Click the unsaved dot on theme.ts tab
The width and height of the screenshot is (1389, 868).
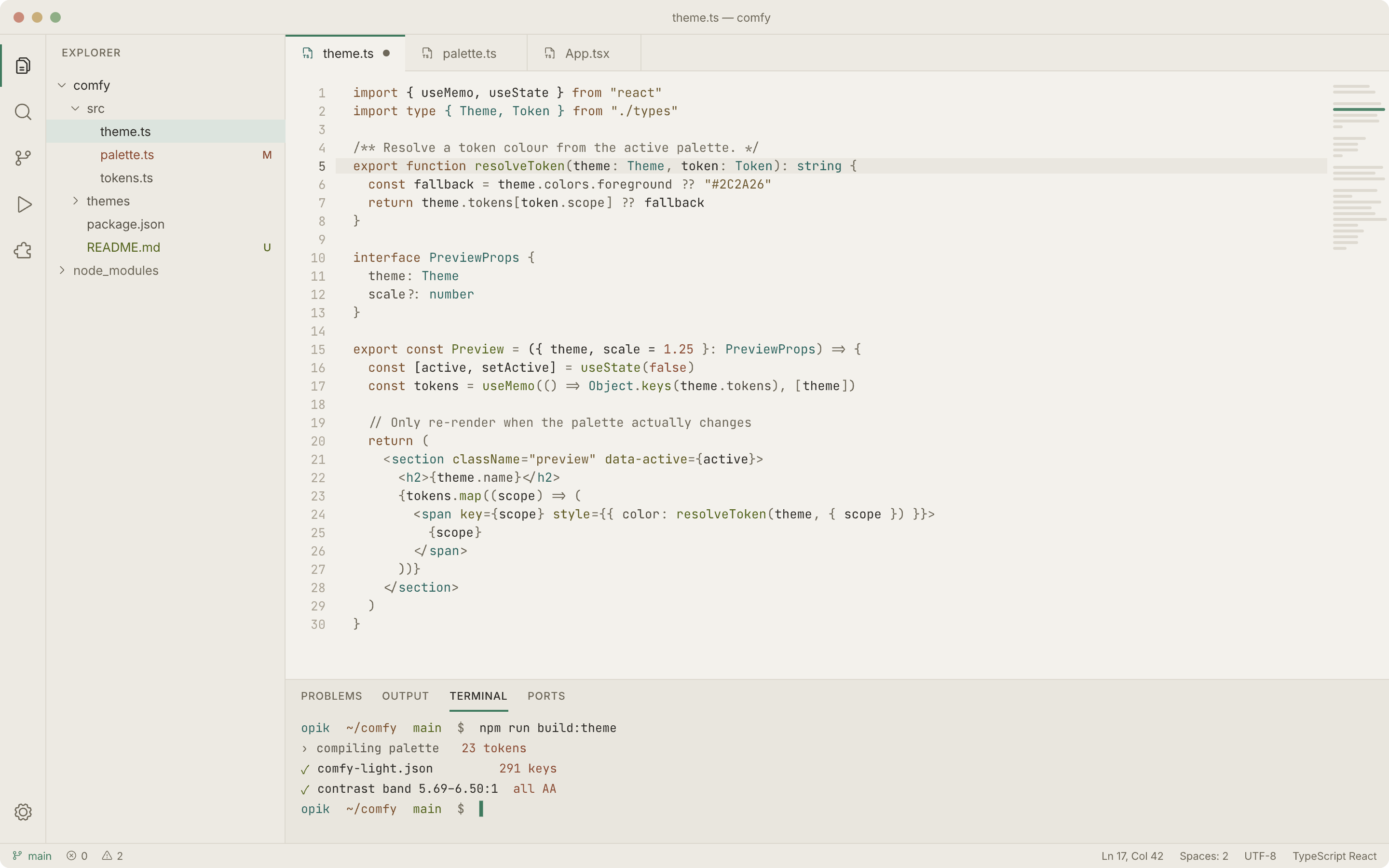[x=386, y=54]
